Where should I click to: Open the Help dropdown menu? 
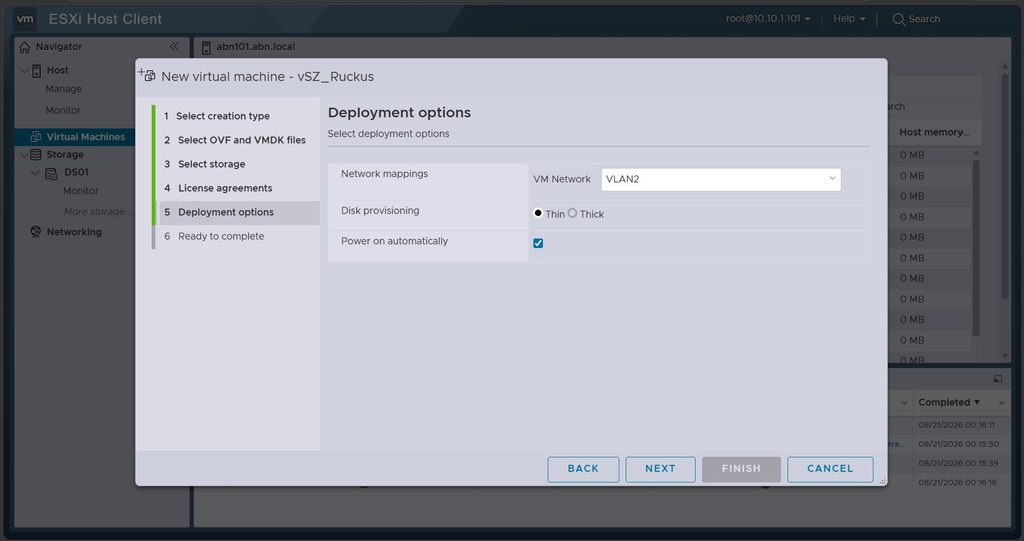[x=849, y=18]
